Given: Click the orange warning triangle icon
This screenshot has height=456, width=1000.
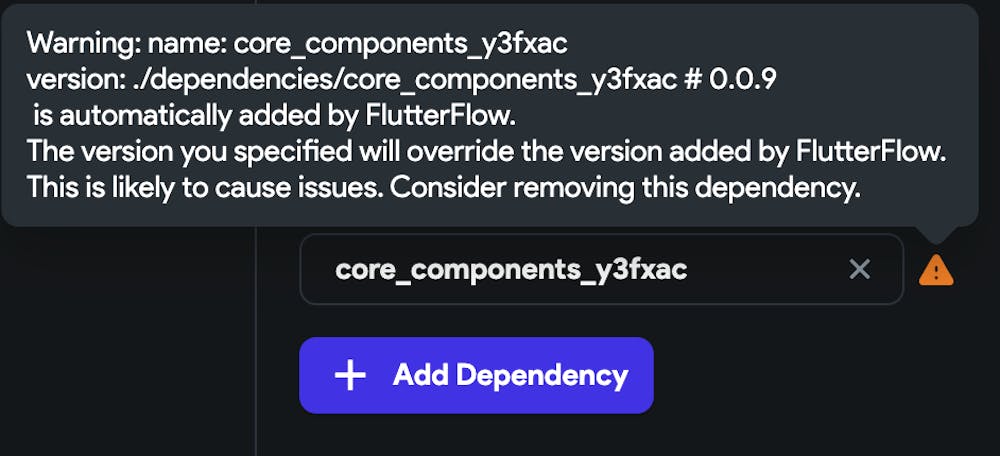Looking at the screenshot, I should click(x=936, y=270).
